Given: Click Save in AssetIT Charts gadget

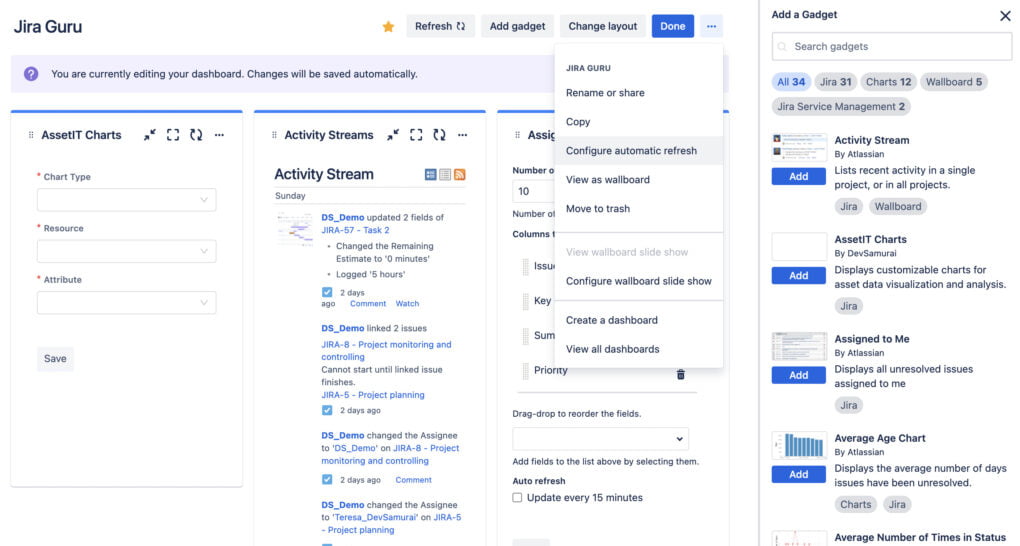Looking at the screenshot, I should coord(55,359).
